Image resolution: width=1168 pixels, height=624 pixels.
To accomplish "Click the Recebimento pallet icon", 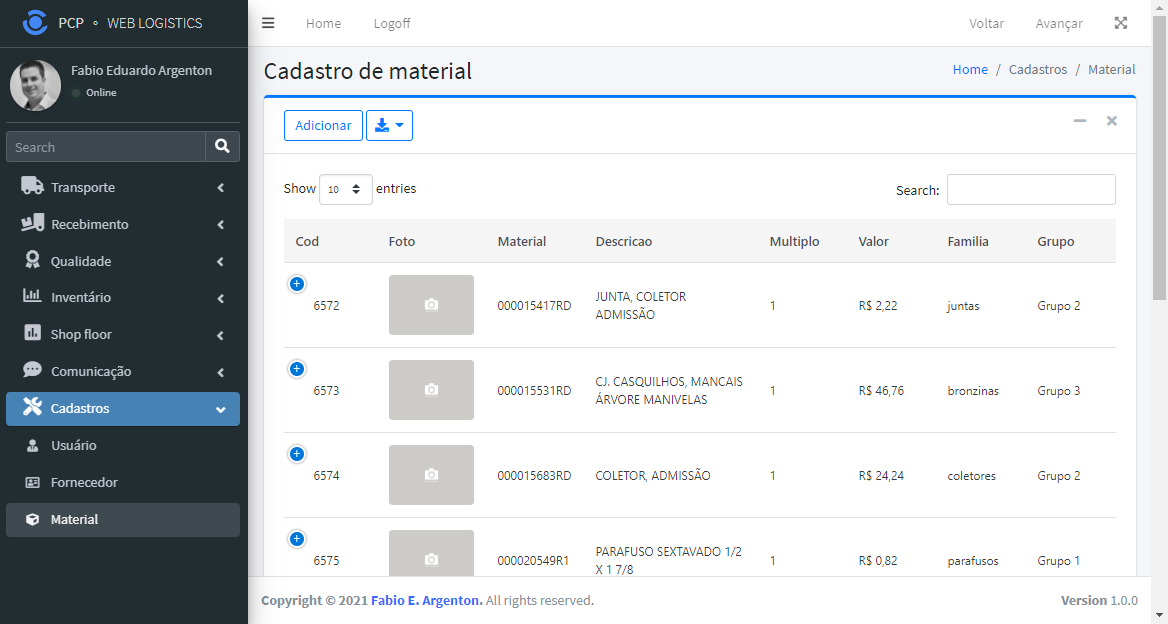I will 32,223.
